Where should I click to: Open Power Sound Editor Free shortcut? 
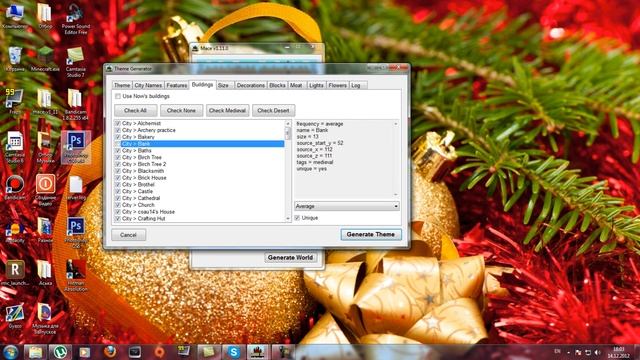(x=75, y=18)
